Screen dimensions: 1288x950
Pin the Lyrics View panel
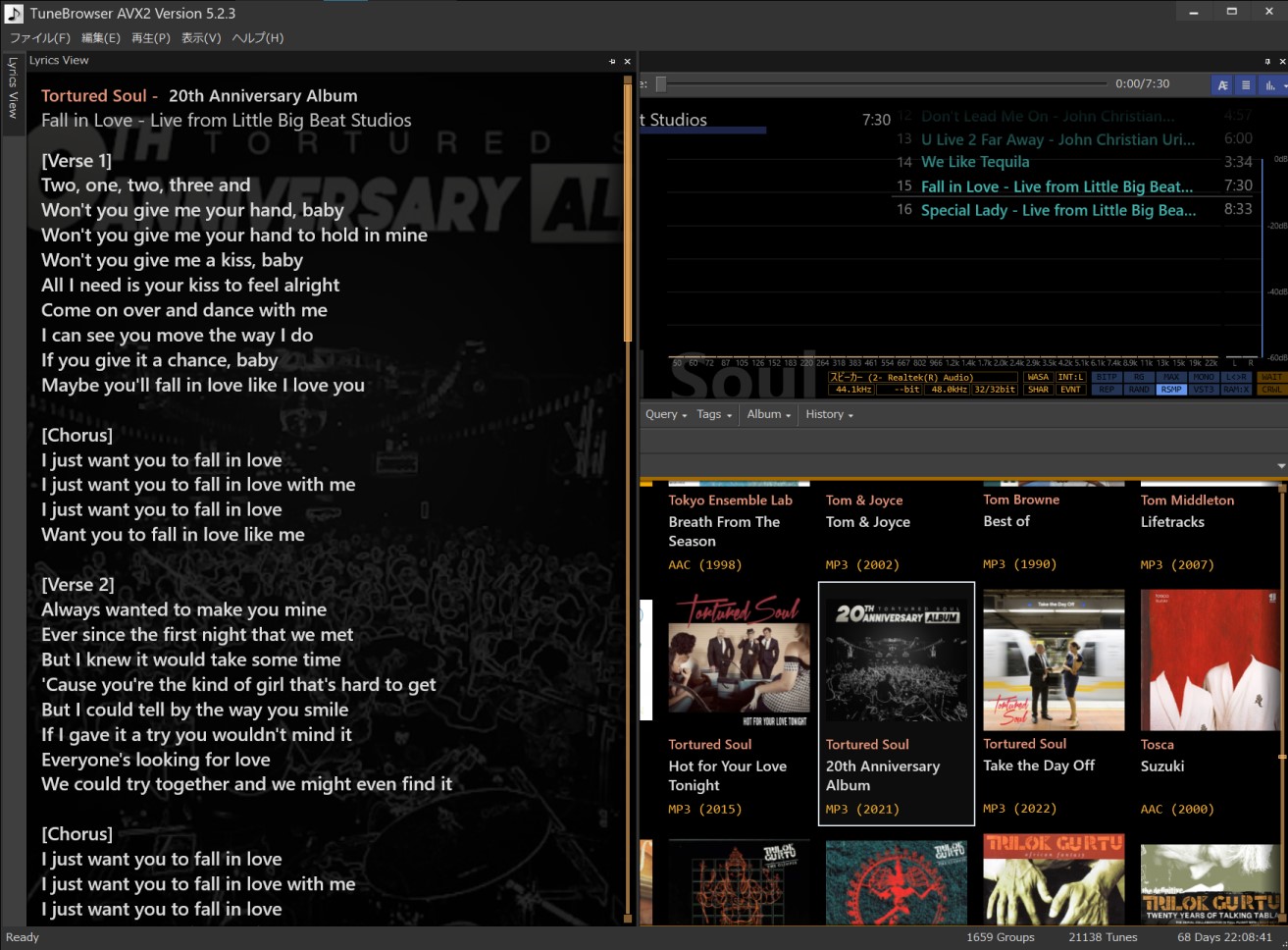[612, 61]
